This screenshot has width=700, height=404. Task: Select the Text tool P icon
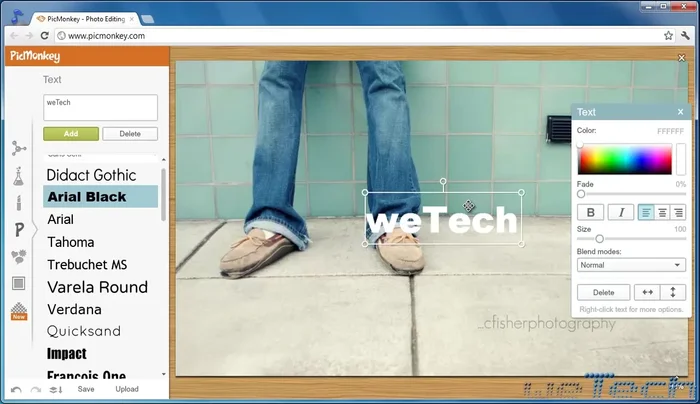pos(19,230)
